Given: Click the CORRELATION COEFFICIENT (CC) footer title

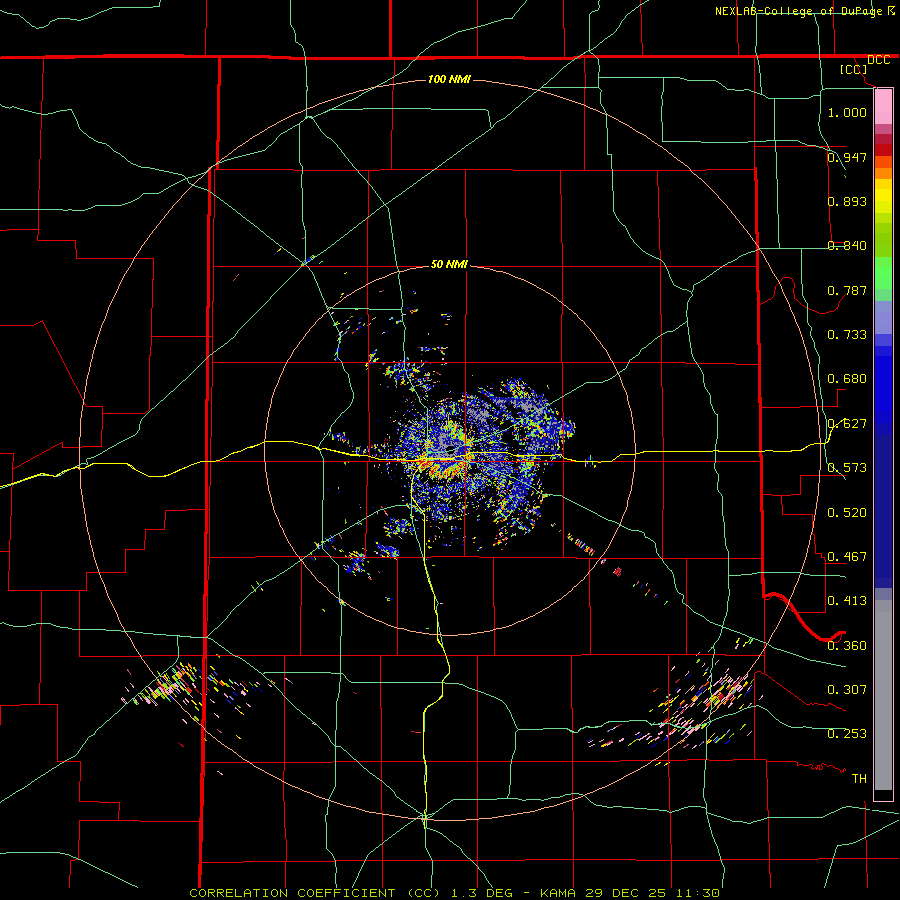Looking at the screenshot, I should point(315,893).
